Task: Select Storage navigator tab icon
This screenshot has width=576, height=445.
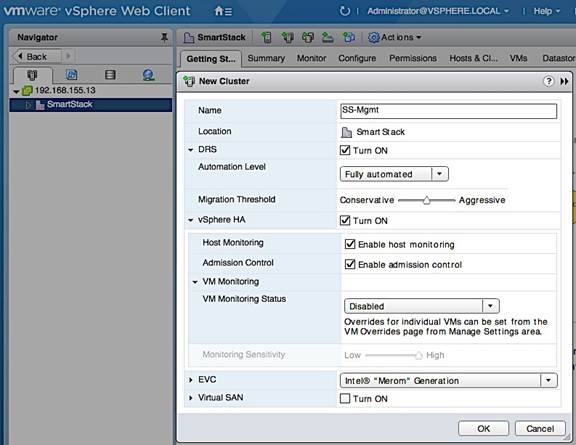Action: [110, 75]
